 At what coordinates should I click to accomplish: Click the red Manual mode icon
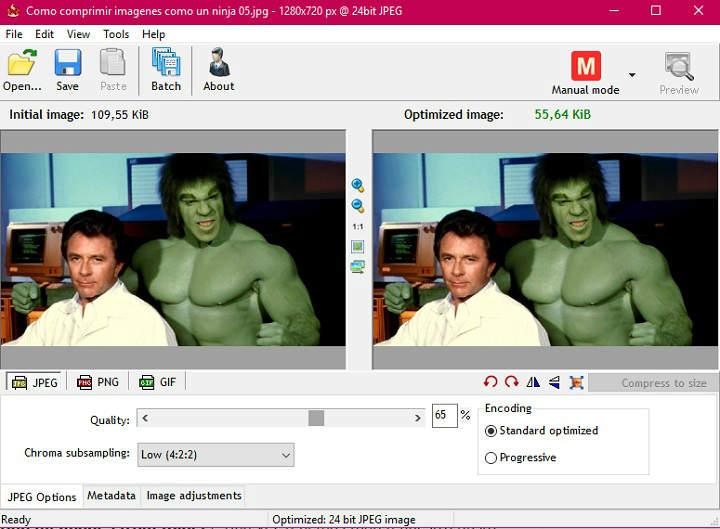(x=585, y=66)
